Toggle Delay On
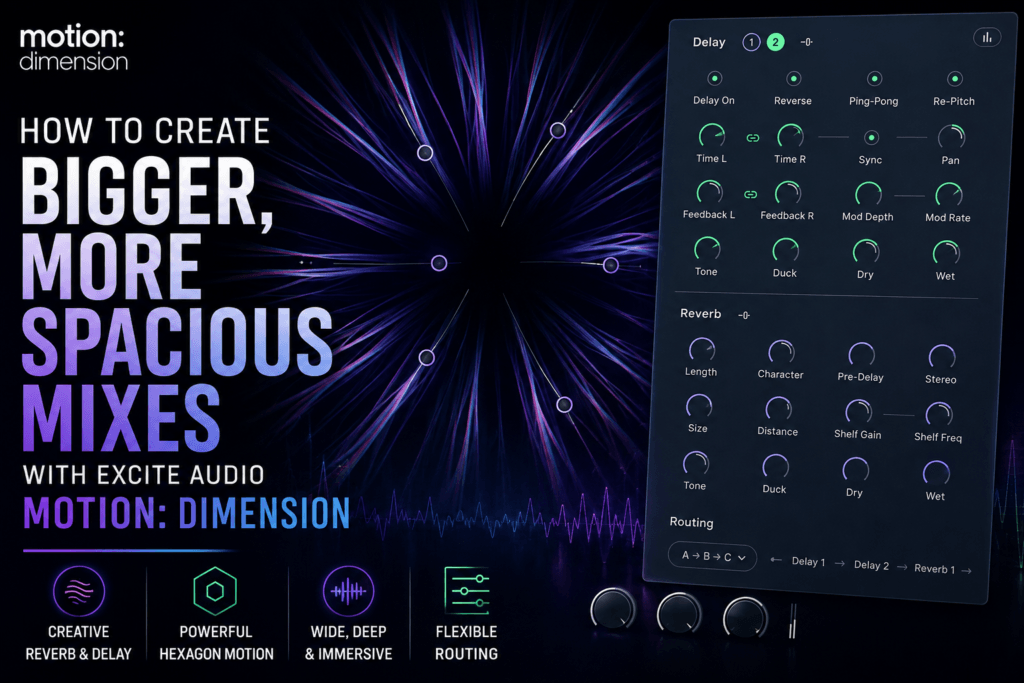 point(714,78)
